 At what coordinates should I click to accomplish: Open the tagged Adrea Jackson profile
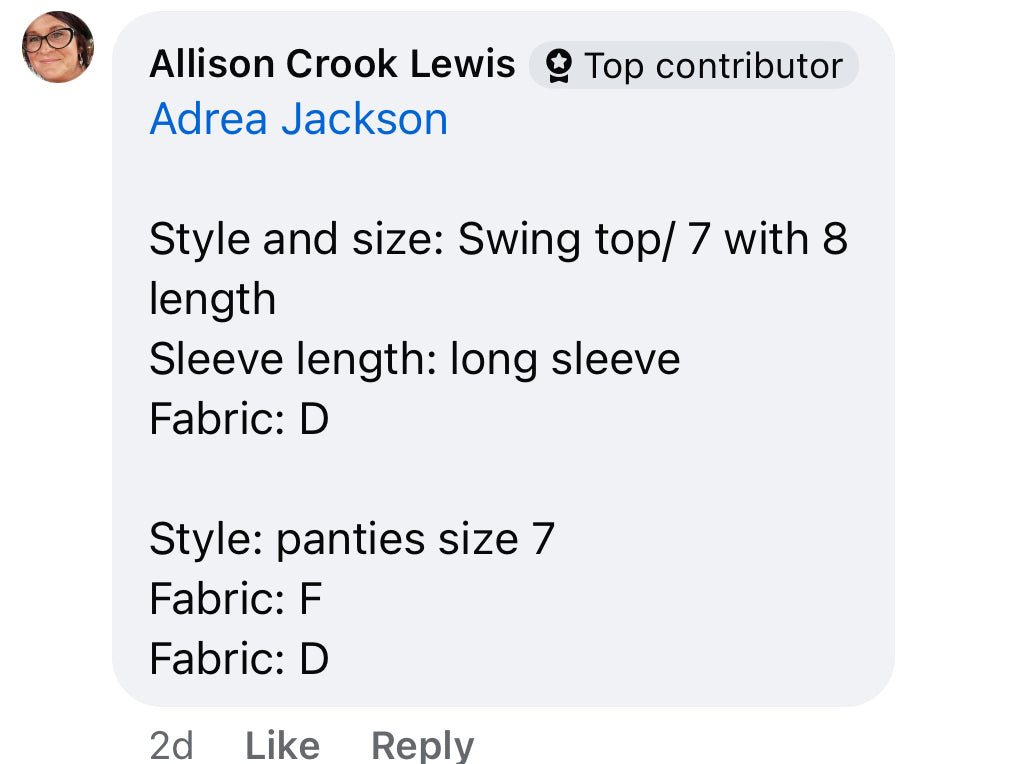pyautogui.click(x=298, y=120)
